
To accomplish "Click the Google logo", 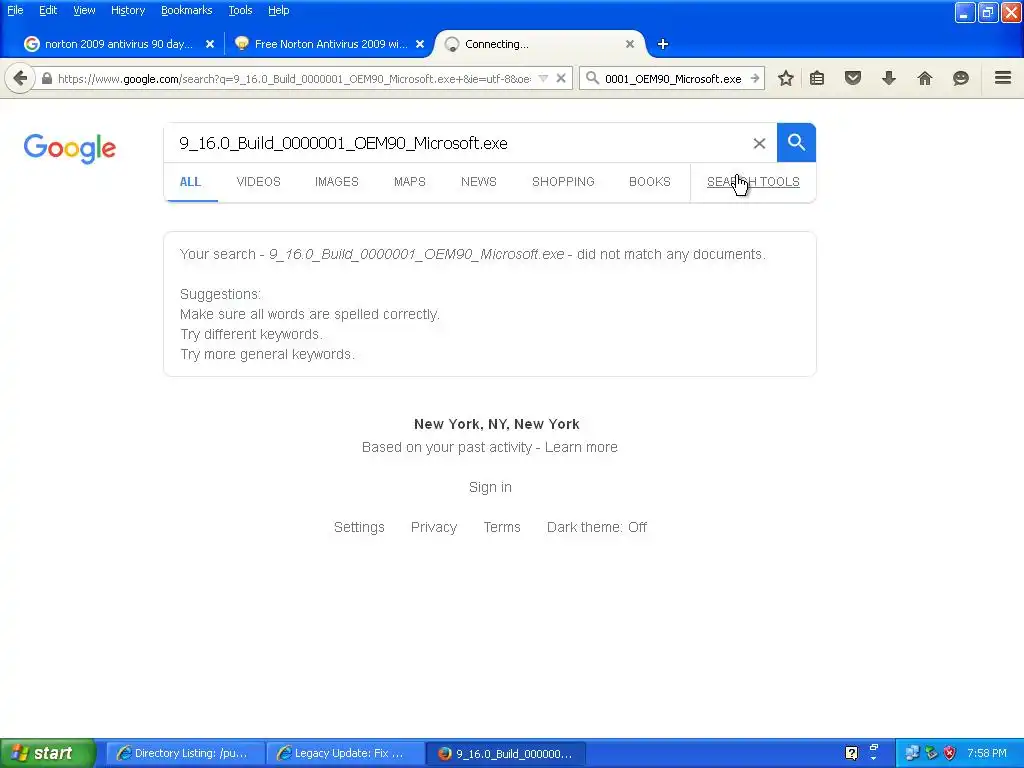I will (x=70, y=149).
